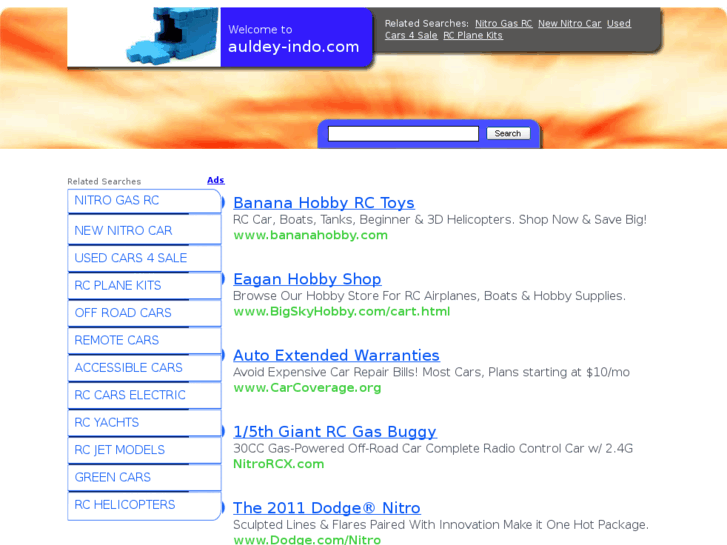Click 'RC Car, Boats, Tanks' ad description
The image size is (727, 545).
pos(440,219)
